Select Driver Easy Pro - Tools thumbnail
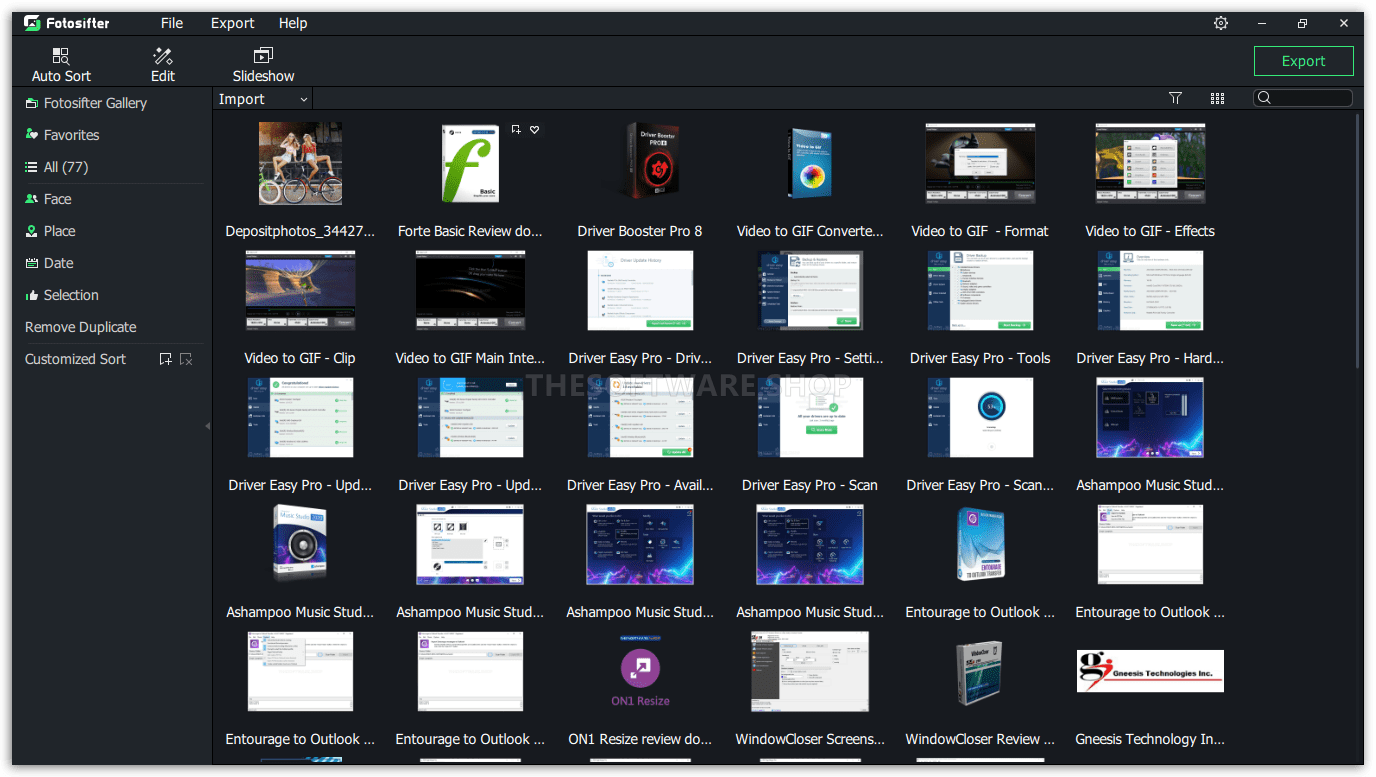1376x777 pixels. 980,290
